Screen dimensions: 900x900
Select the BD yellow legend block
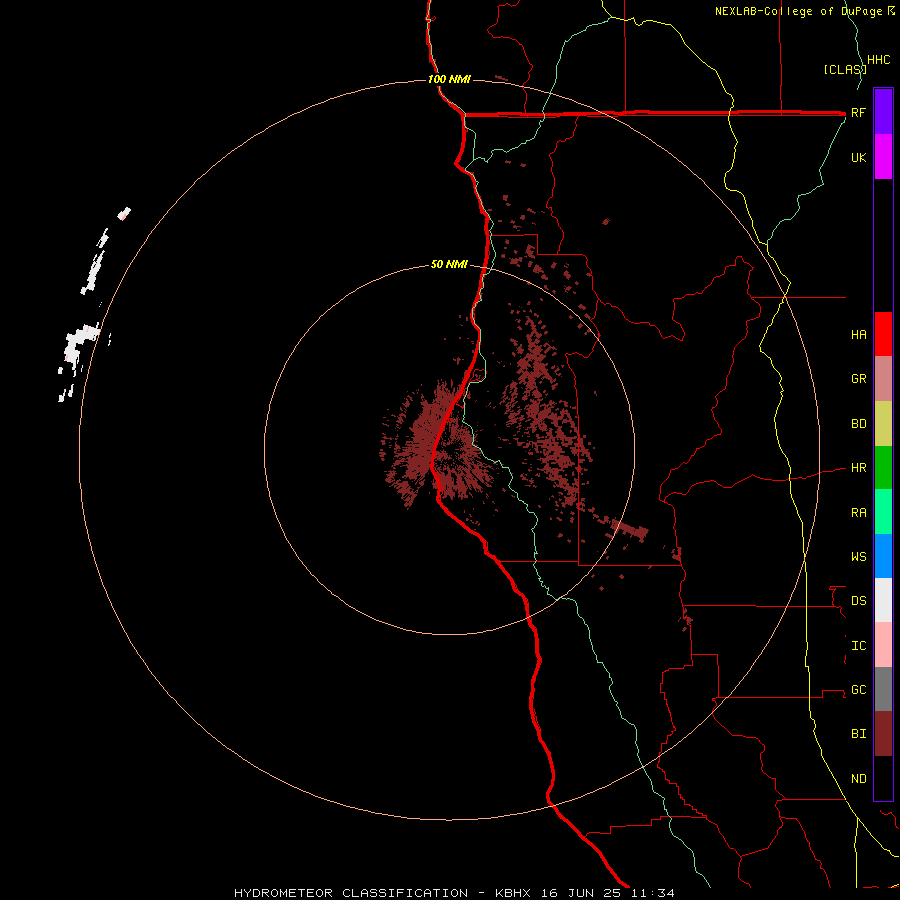(x=883, y=424)
